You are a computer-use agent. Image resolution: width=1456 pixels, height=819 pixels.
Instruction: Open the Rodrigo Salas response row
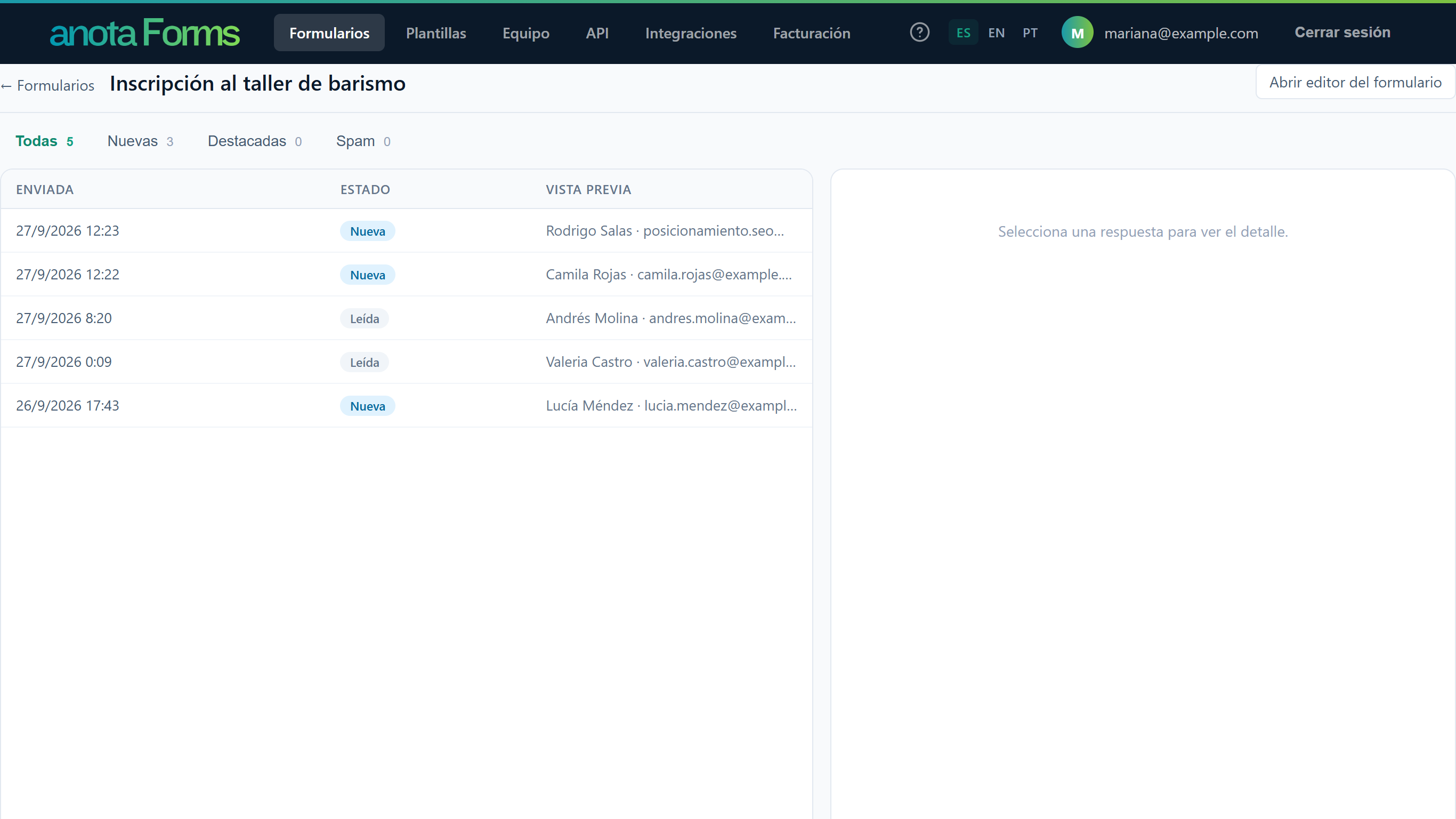[407, 231]
